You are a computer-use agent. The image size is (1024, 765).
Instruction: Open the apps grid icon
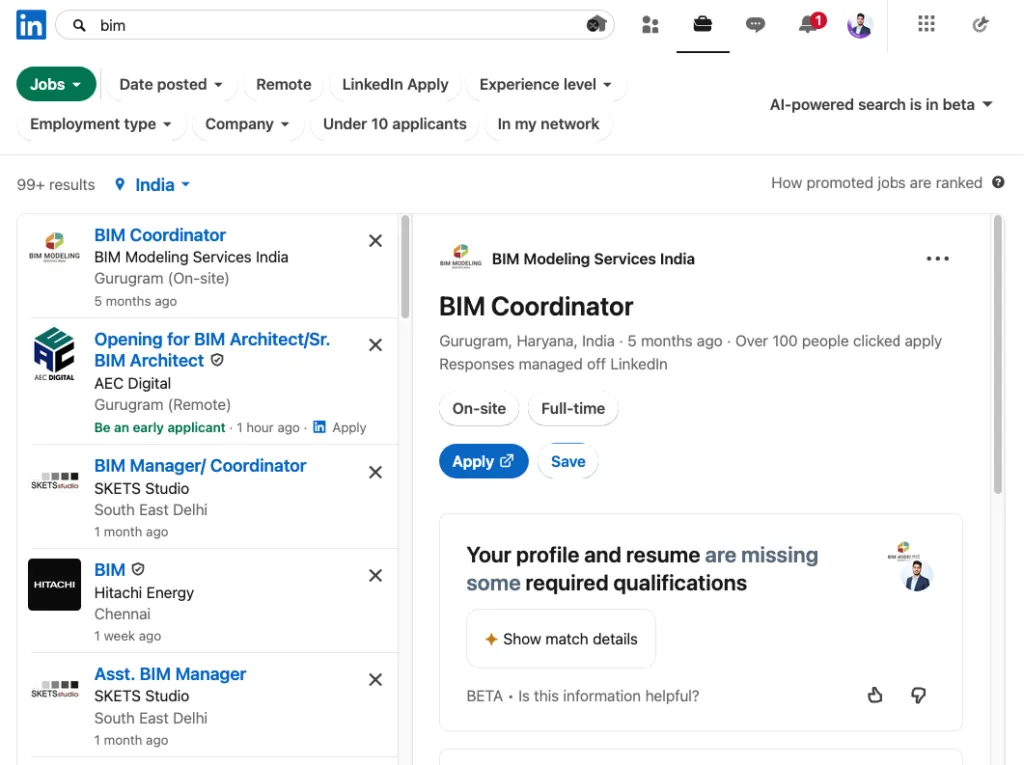tap(926, 24)
